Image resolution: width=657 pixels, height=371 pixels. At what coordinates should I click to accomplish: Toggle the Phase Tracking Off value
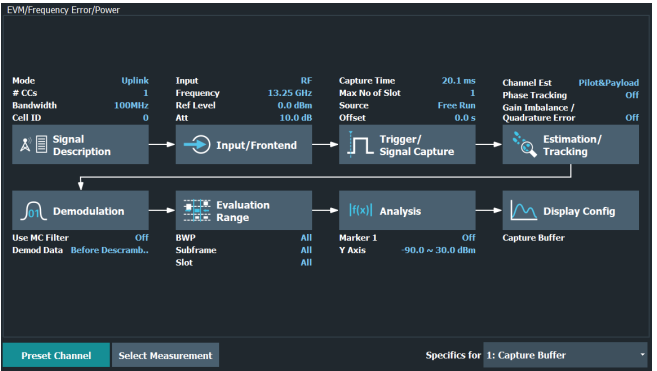click(x=632, y=95)
